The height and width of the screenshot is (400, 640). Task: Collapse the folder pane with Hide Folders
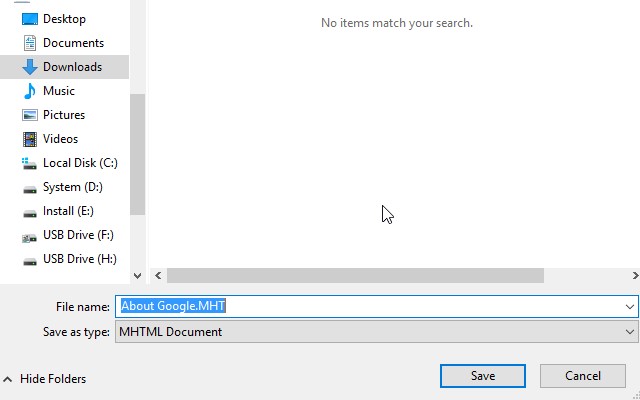pos(45,379)
